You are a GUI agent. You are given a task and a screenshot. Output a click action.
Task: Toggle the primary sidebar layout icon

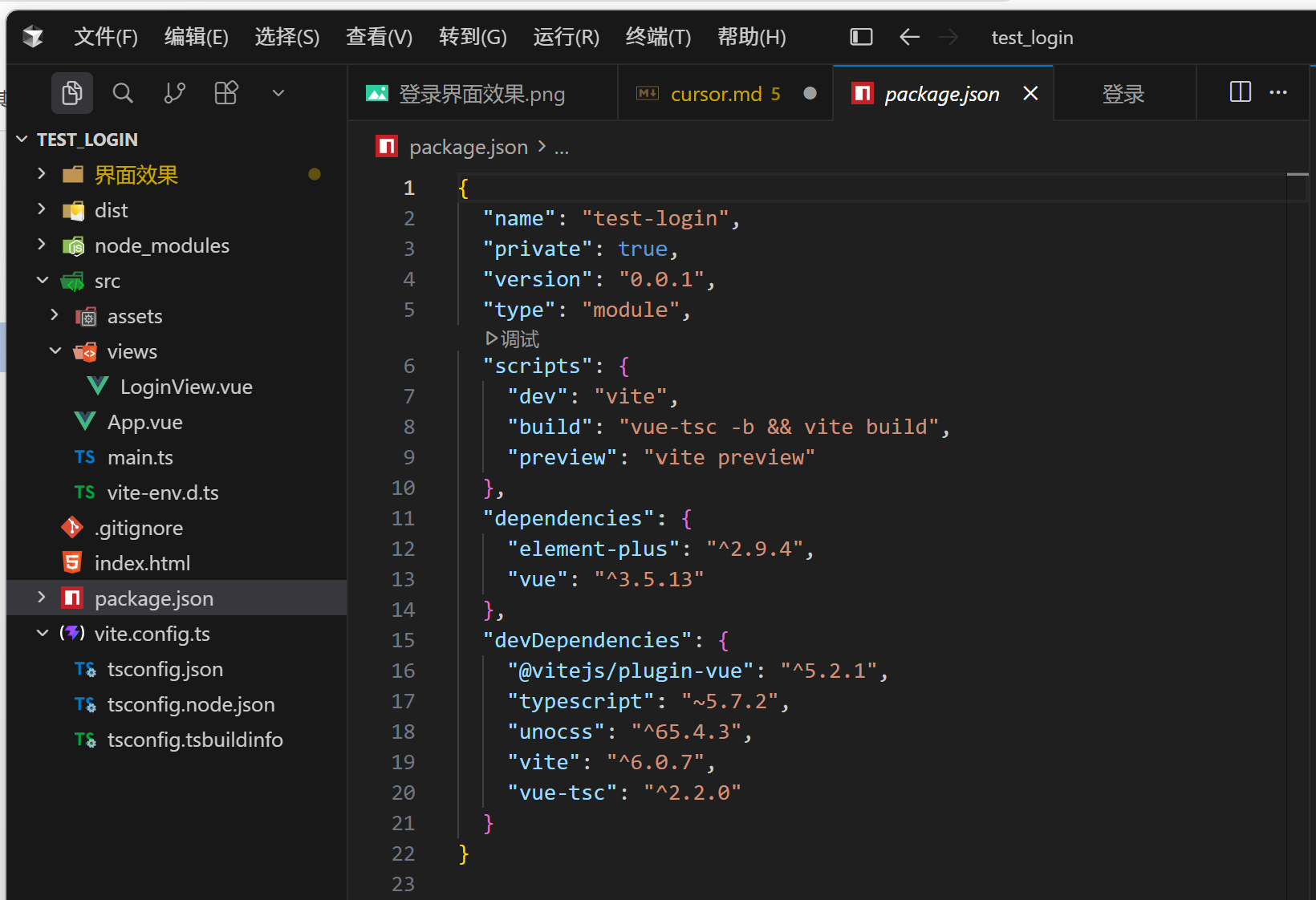pos(861,37)
